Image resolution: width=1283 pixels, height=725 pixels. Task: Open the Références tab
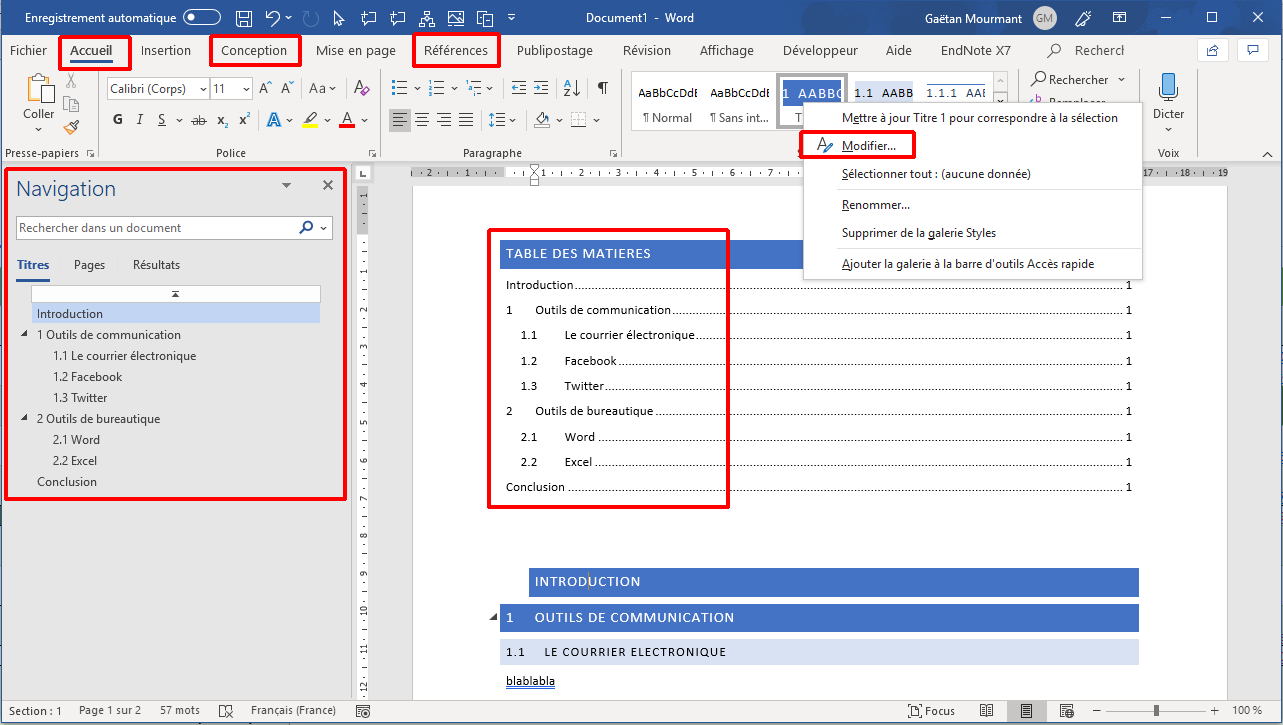(x=456, y=50)
